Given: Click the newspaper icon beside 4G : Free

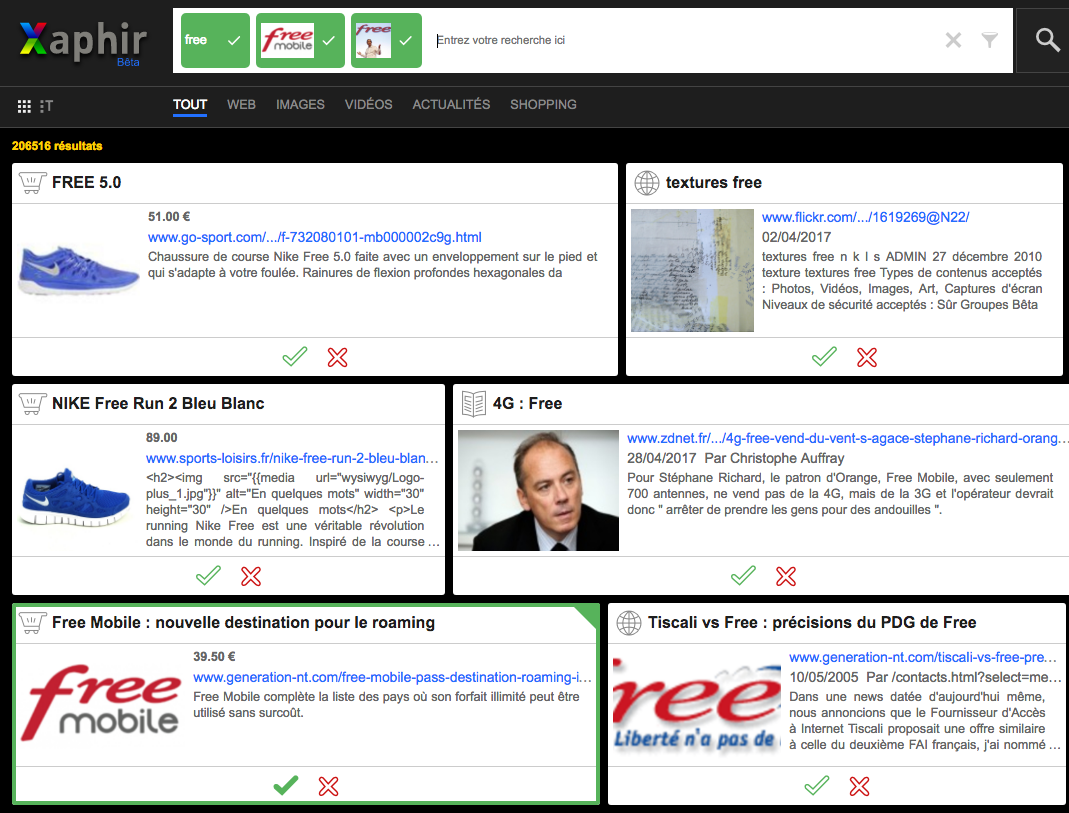Looking at the screenshot, I should [473, 403].
